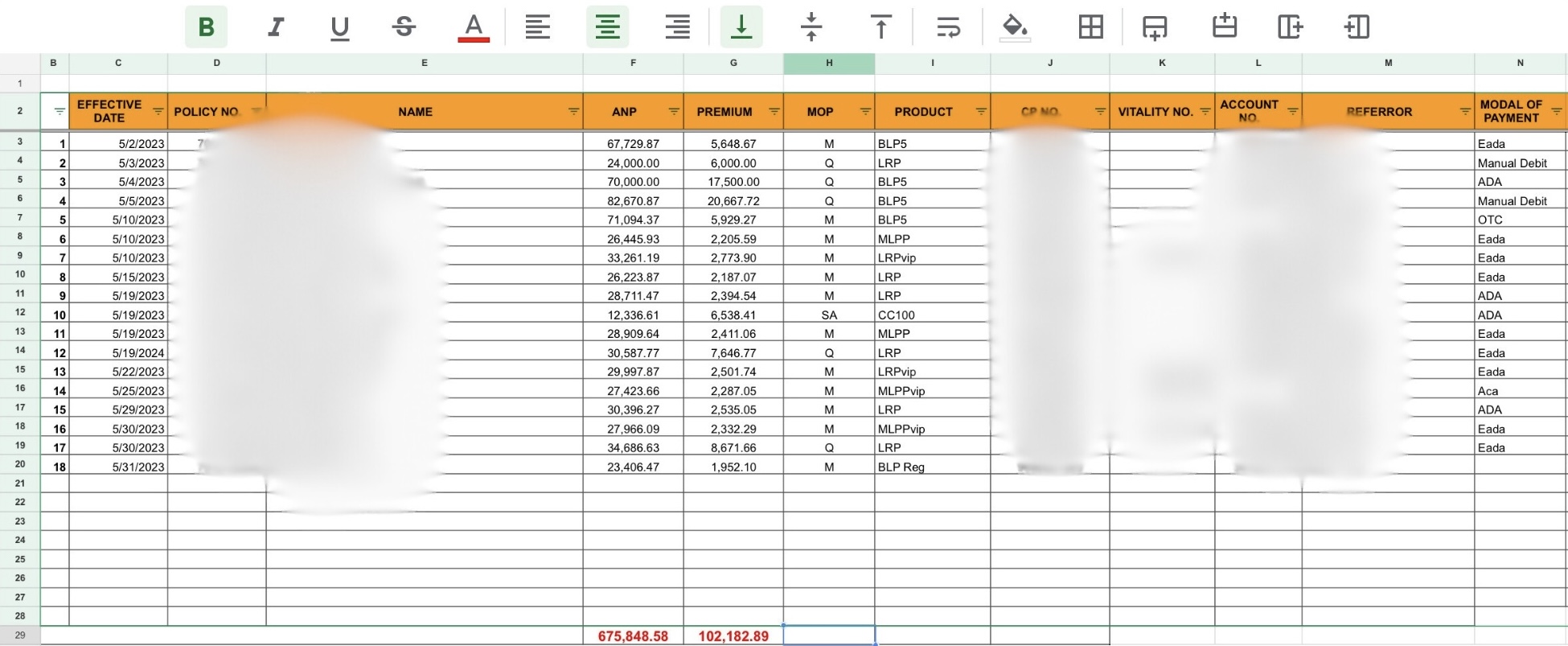Select the modal of payment cell Aca
The width and height of the screenshot is (1568, 646).
pos(1521,391)
